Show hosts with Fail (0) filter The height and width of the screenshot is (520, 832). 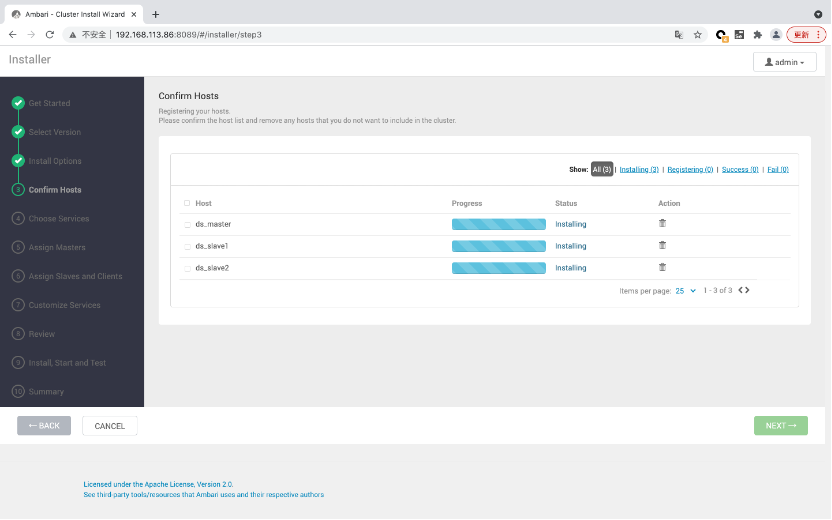point(777,170)
